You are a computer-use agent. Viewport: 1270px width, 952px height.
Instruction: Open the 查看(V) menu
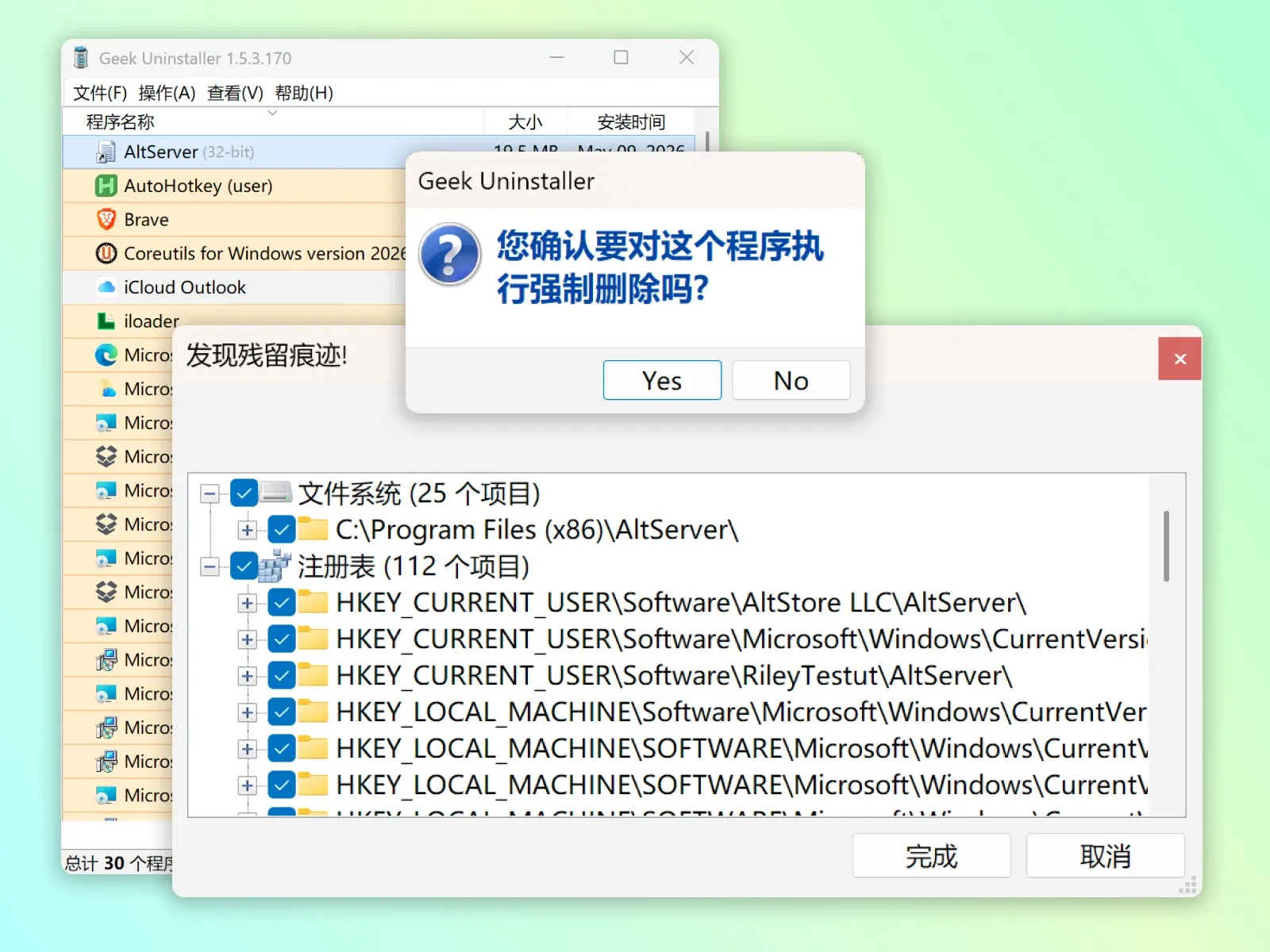(x=235, y=93)
